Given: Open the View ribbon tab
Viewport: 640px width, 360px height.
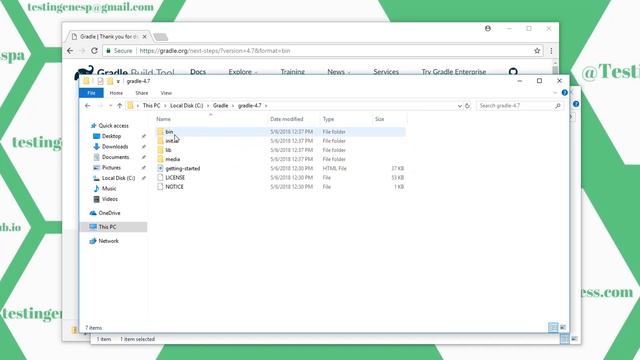Looking at the screenshot, I should click(x=166, y=93).
